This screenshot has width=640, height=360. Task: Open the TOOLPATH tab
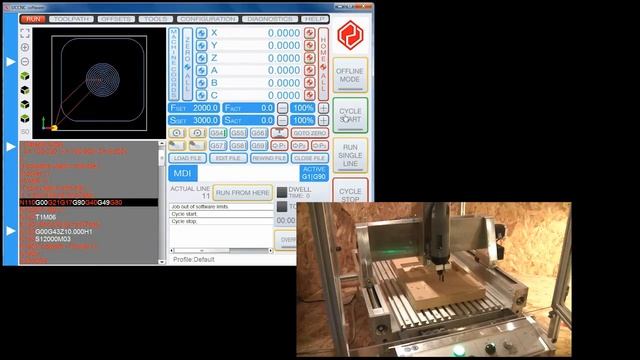[x=71, y=19]
